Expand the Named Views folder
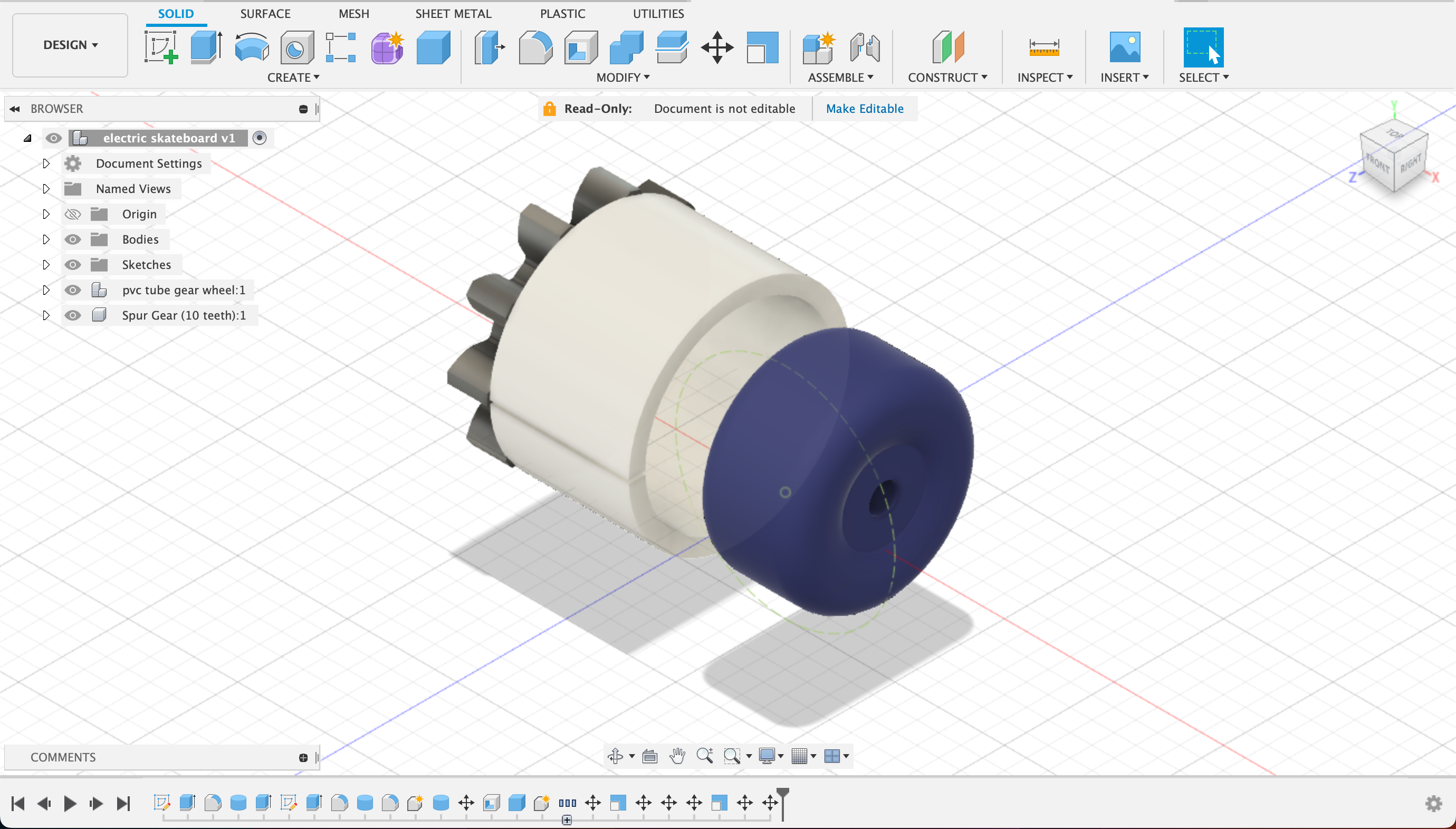The width and height of the screenshot is (1456, 829). coord(46,188)
